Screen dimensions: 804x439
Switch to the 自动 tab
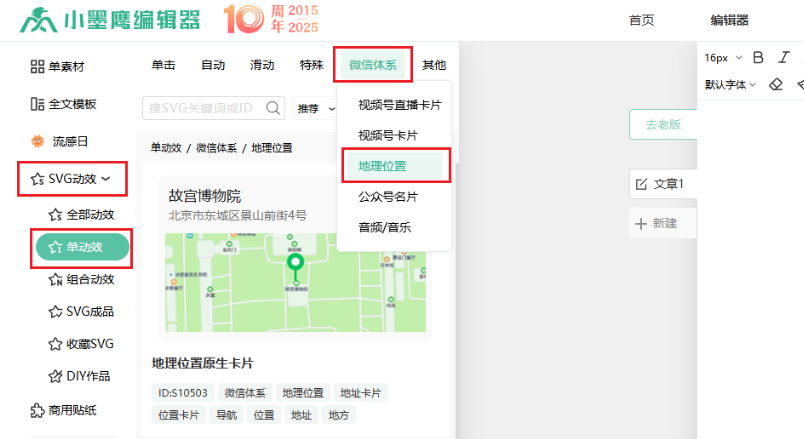pos(213,65)
